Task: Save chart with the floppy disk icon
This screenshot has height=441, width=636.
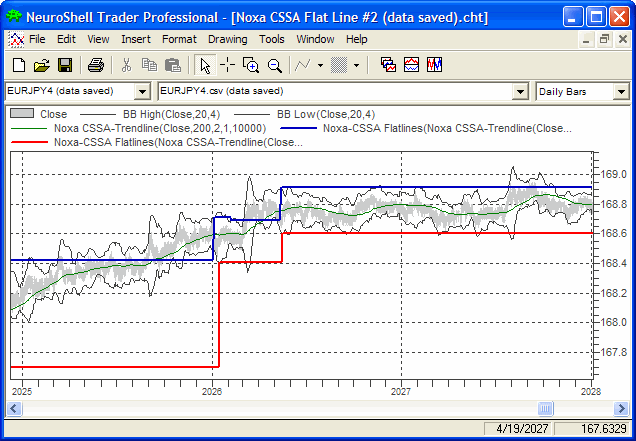Action: (64, 65)
